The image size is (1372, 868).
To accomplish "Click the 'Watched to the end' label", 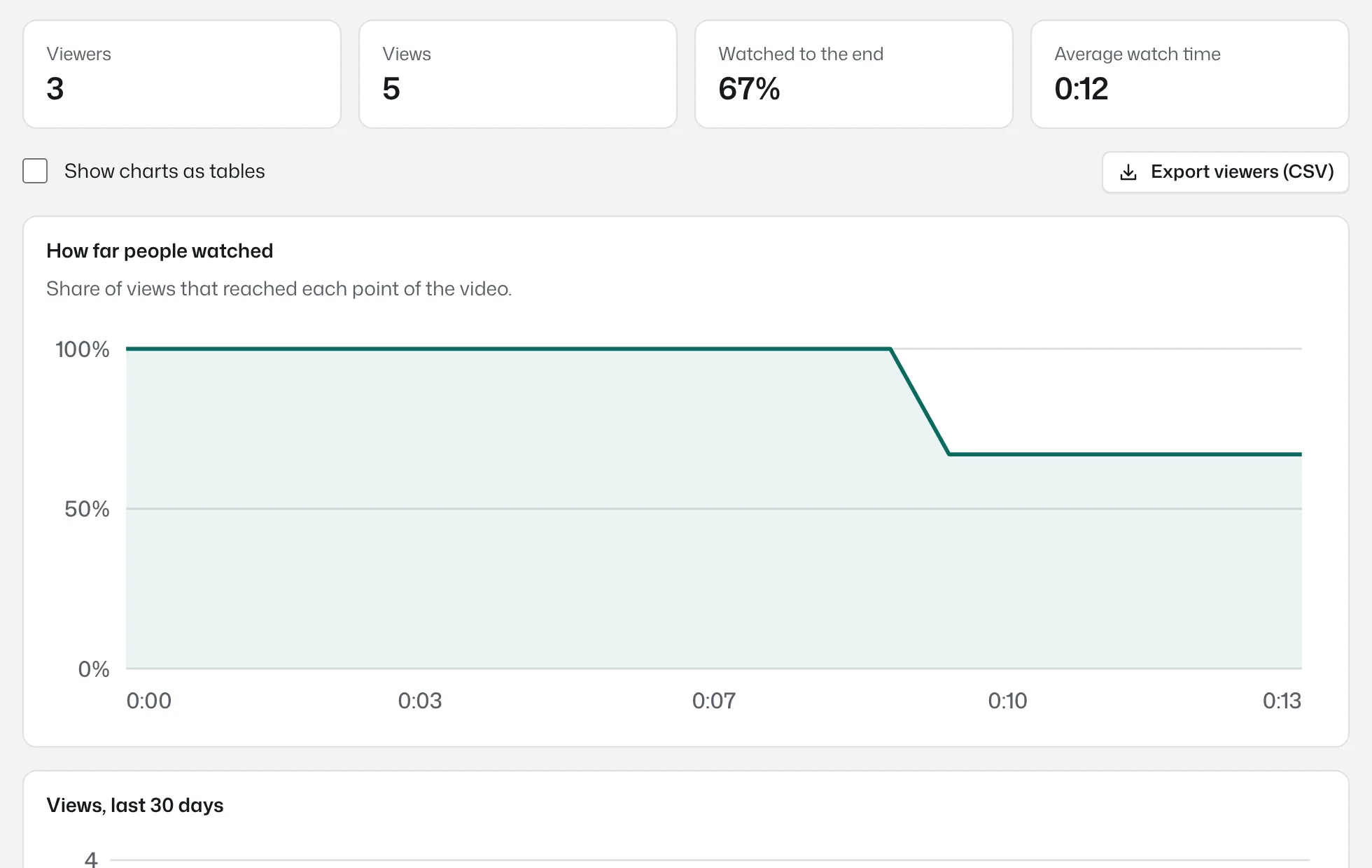I will pos(801,54).
